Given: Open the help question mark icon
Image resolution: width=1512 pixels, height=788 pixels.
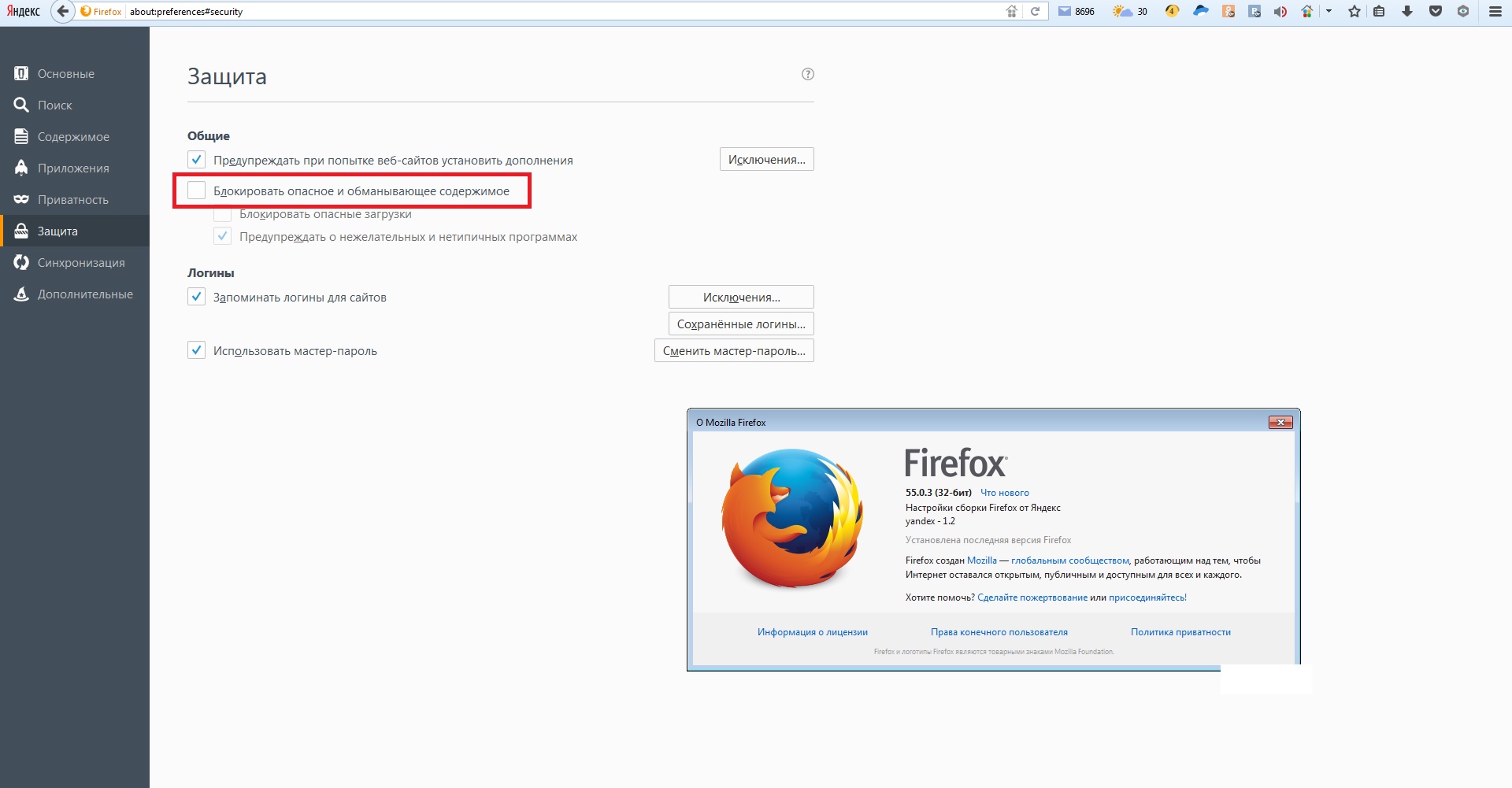Looking at the screenshot, I should [x=807, y=74].
